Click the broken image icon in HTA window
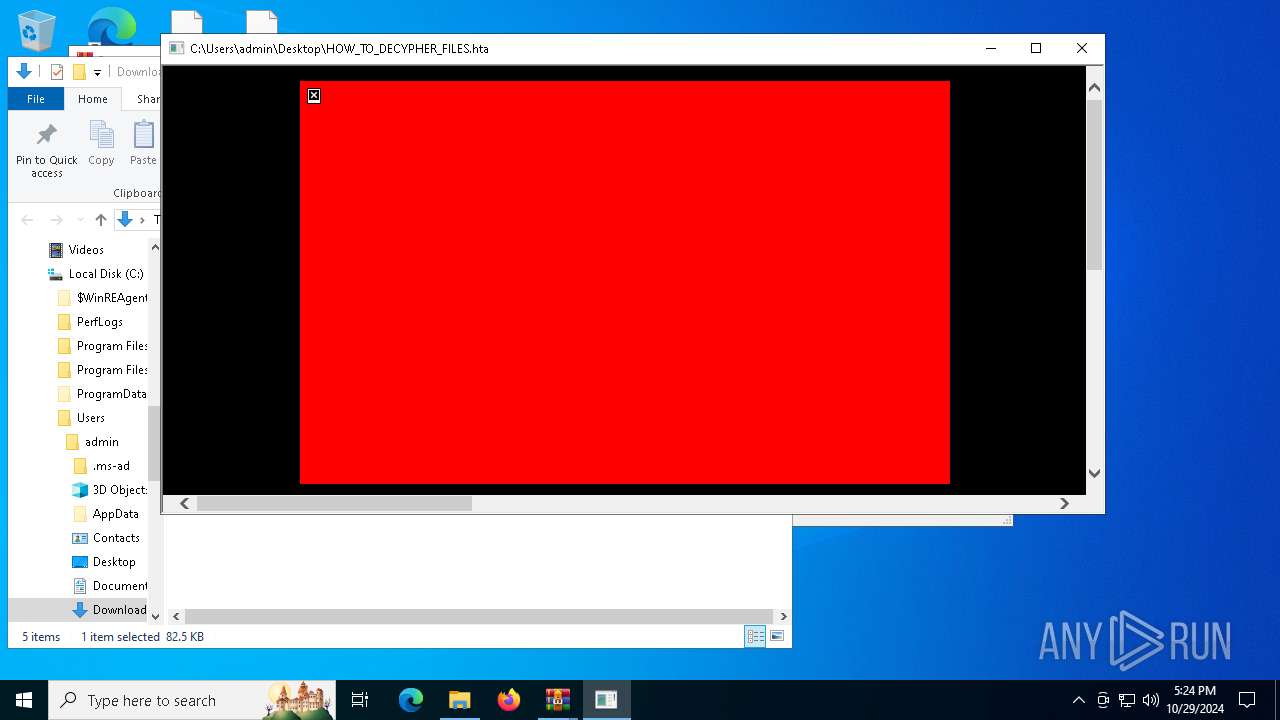The width and height of the screenshot is (1280, 720). coord(314,96)
